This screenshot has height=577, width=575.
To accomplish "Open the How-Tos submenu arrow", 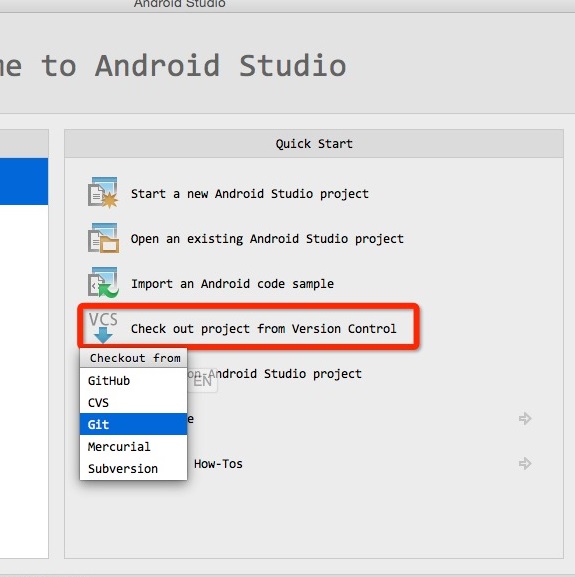I will (x=525, y=463).
